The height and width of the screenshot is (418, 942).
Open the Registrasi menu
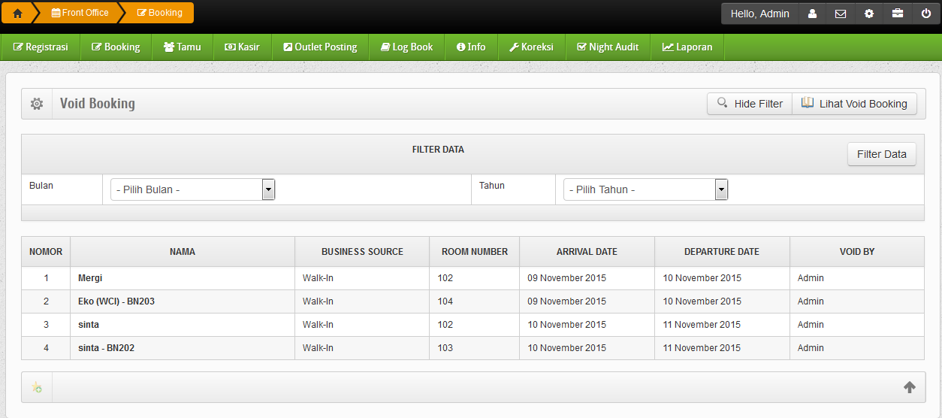(41, 47)
